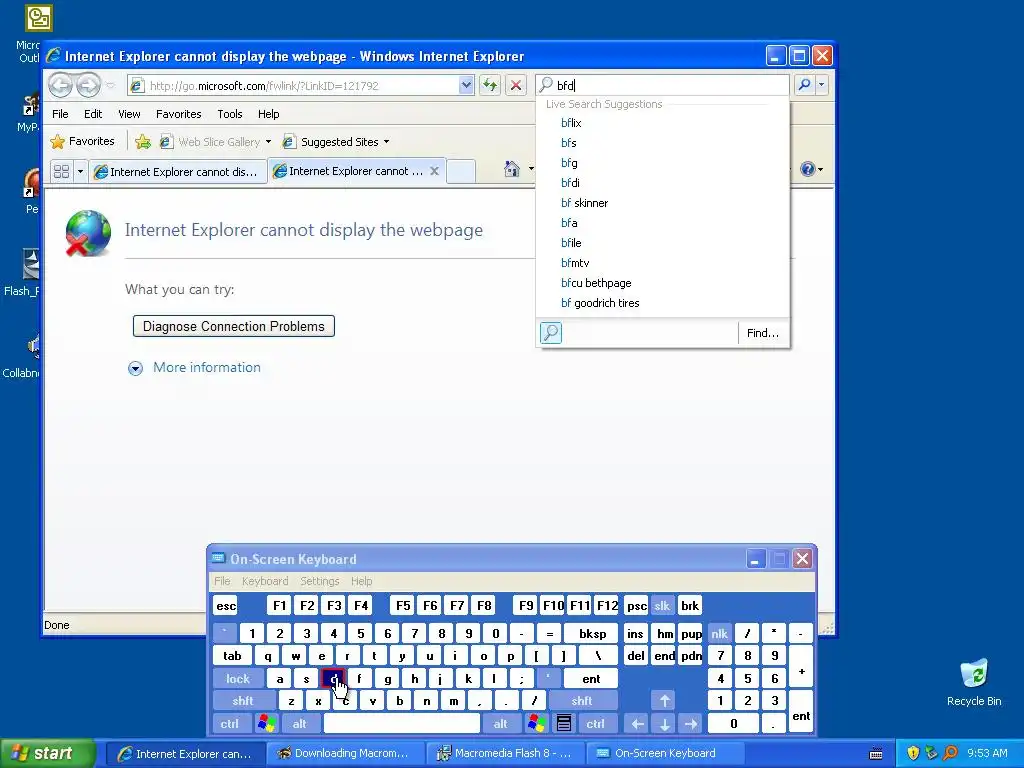Click the bksp key on On-Screen Keyboard
Viewport: 1024px width, 768px height.
pyautogui.click(x=592, y=633)
